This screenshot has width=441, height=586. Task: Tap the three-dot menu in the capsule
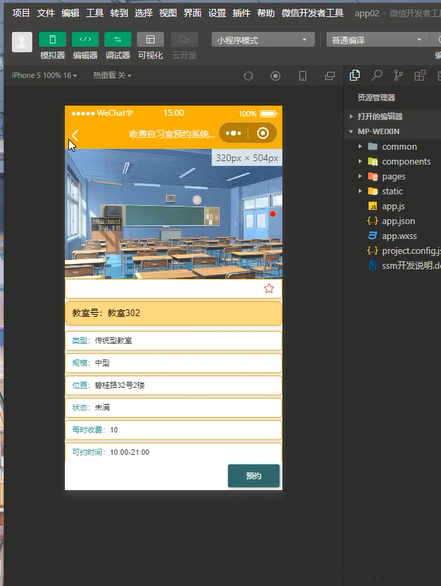[x=233, y=133]
